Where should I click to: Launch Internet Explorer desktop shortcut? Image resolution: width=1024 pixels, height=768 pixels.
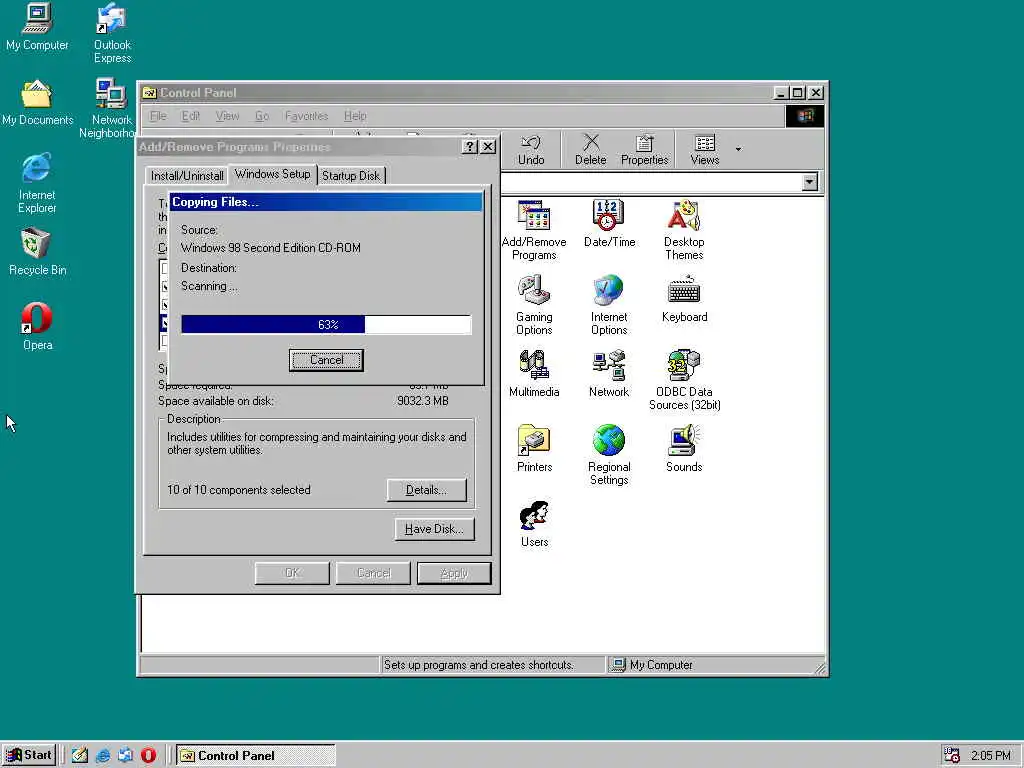click(37, 183)
